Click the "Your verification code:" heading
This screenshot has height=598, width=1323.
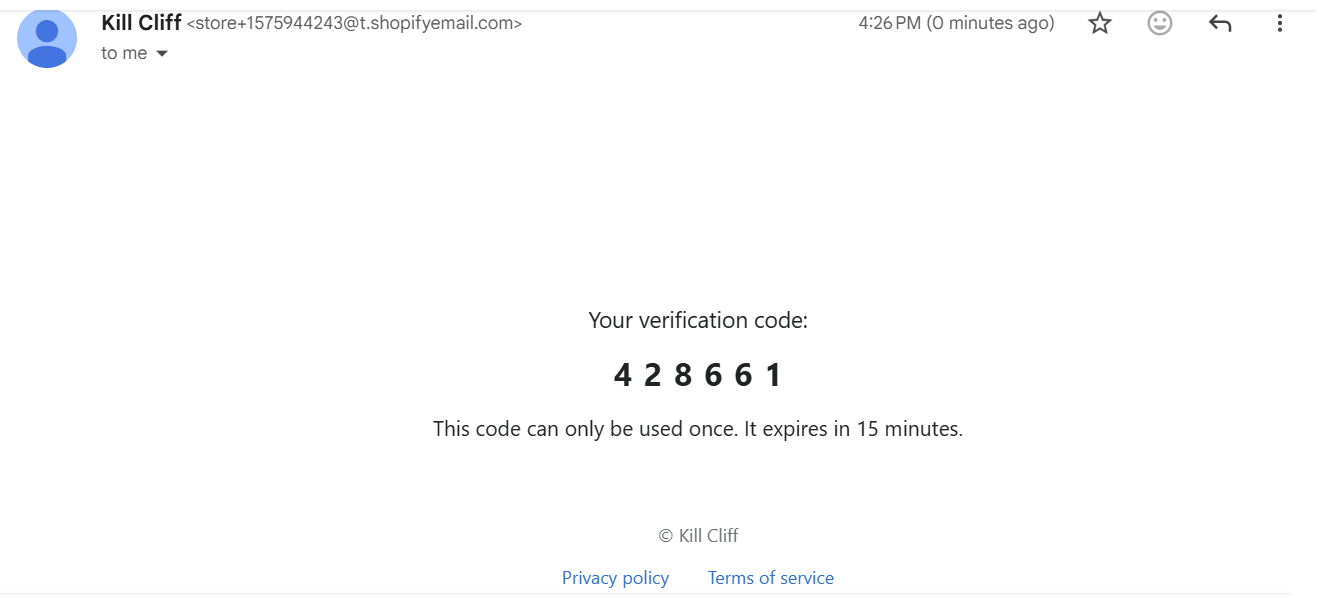pyautogui.click(x=697, y=321)
